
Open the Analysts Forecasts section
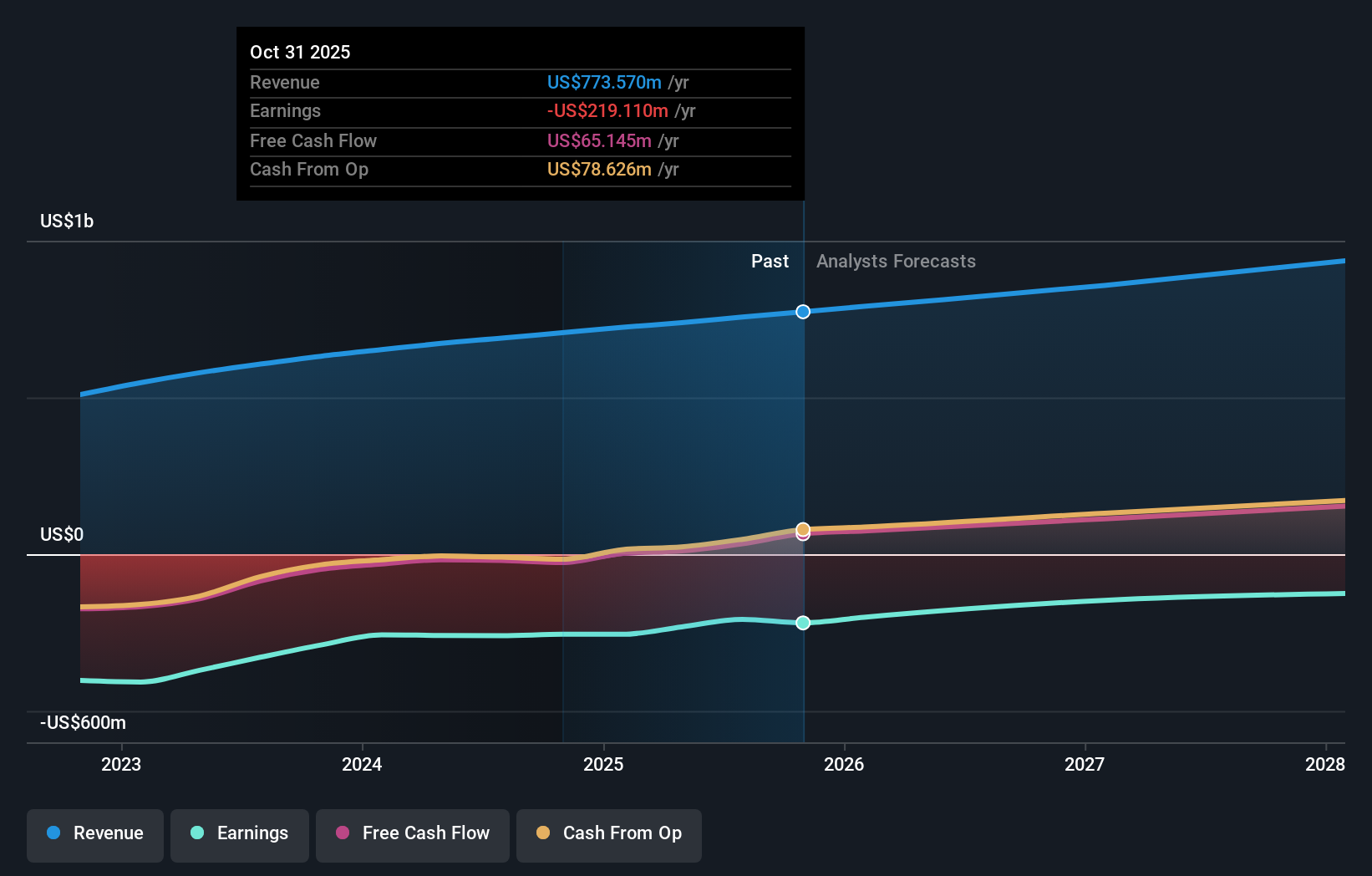(896, 261)
